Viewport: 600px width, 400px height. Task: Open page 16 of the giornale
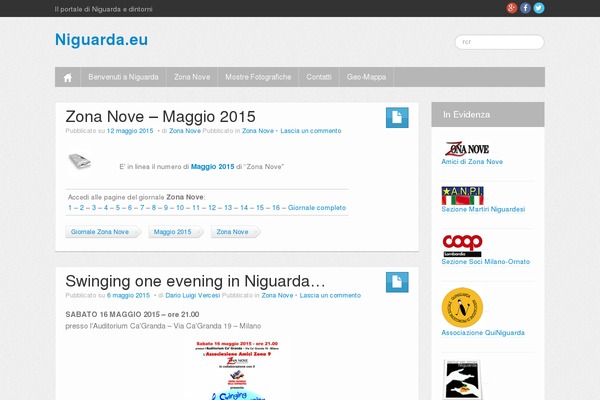pyautogui.click(x=276, y=208)
